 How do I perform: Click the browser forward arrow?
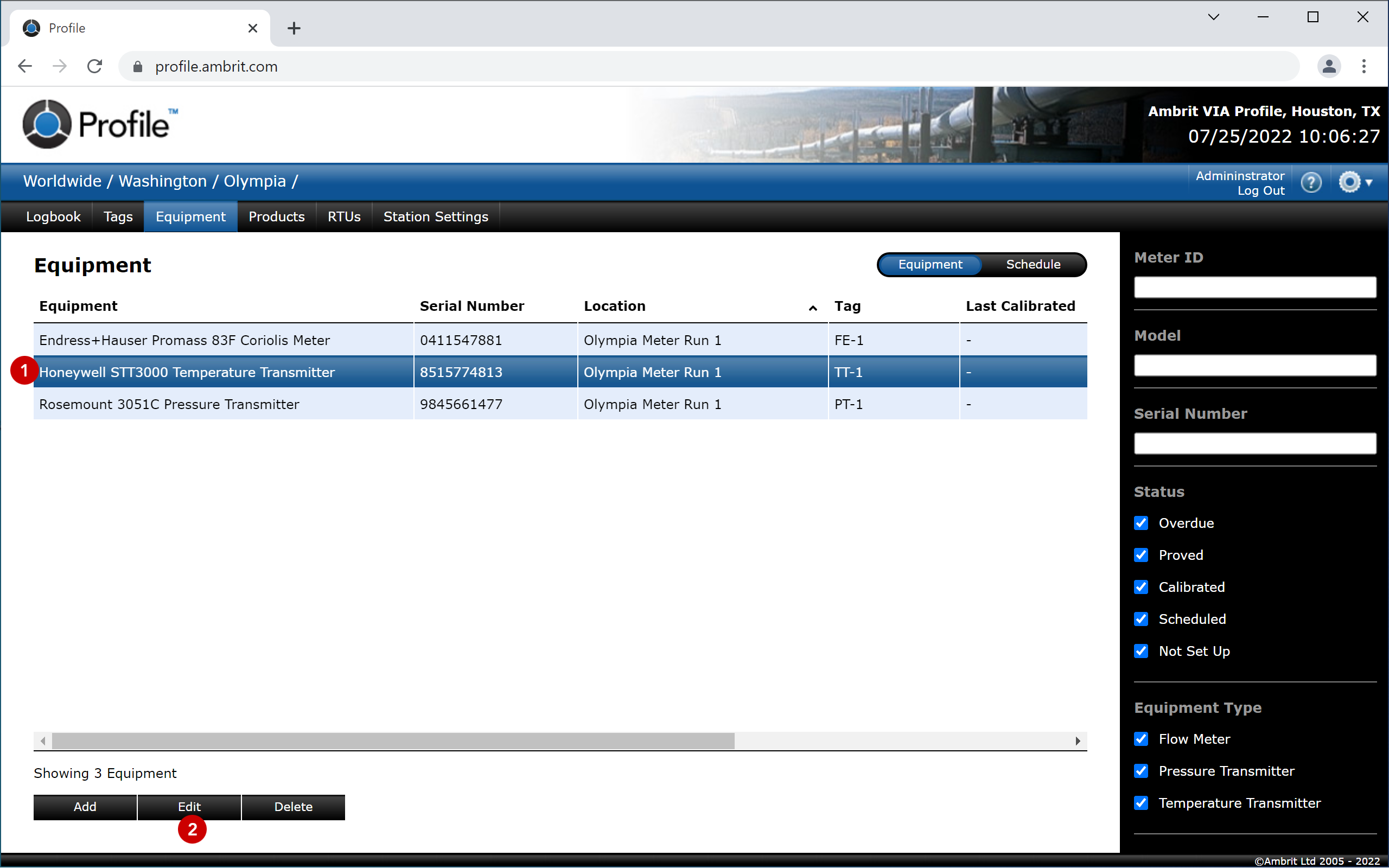59,66
